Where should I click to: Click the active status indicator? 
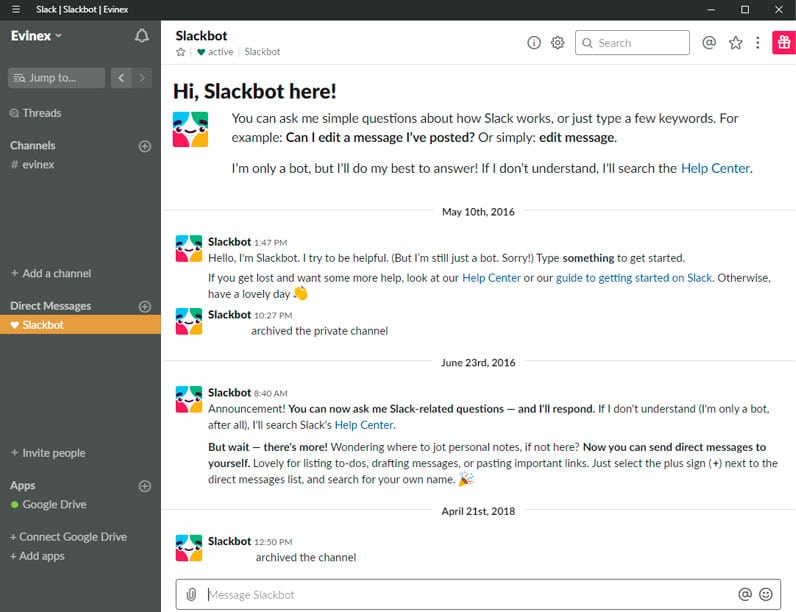pyautogui.click(x=215, y=52)
